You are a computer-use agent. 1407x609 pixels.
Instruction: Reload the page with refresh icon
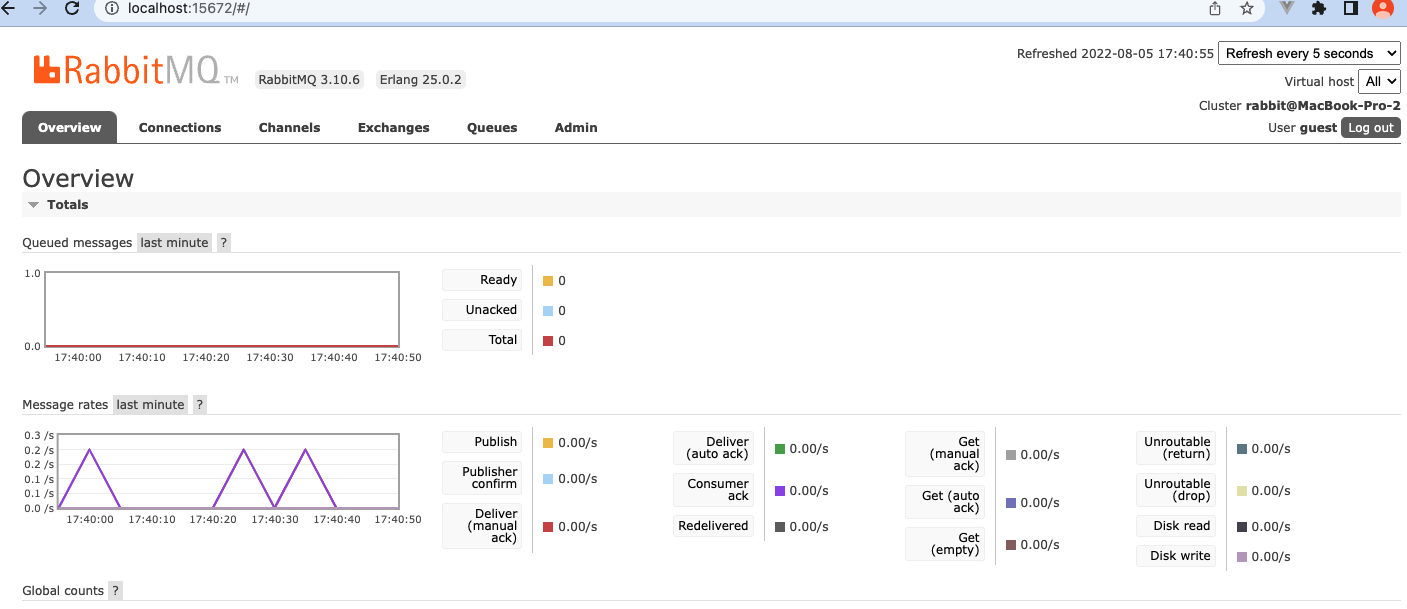[72, 8]
